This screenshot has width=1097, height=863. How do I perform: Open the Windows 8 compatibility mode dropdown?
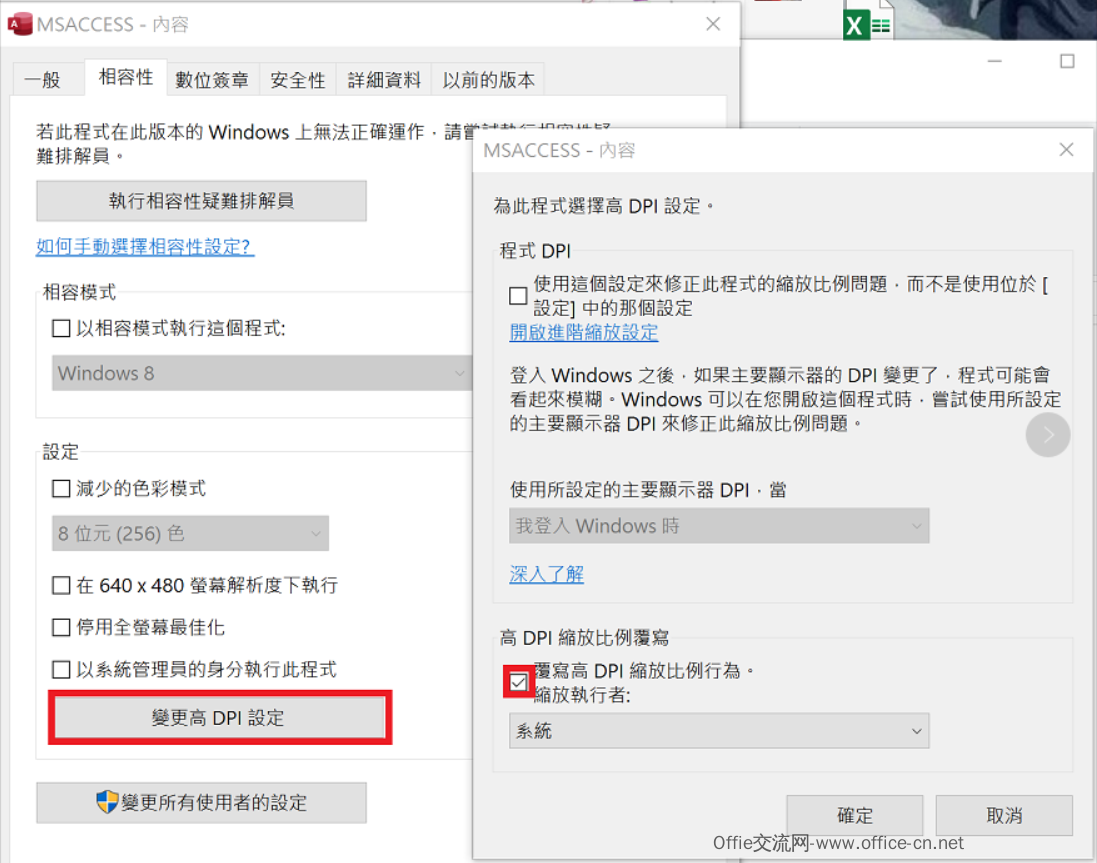tap(262, 373)
